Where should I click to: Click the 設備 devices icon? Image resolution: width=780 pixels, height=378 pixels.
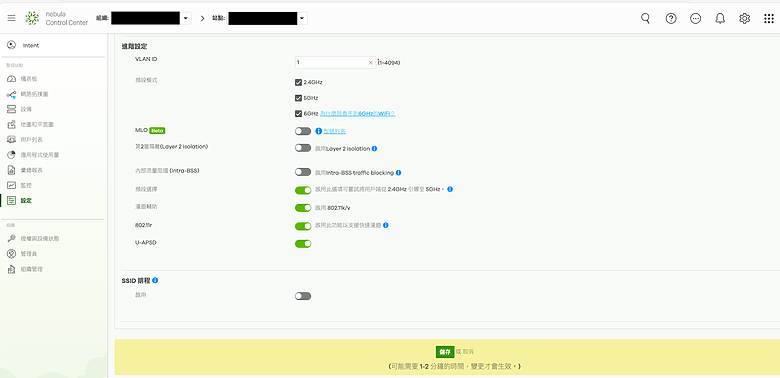11,109
